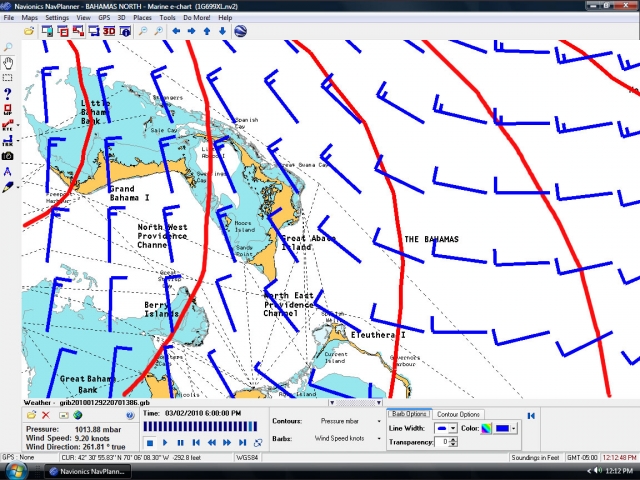Image resolution: width=640 pixels, height=480 pixels.
Task: Switch to Contour Options tab
Action: click(x=459, y=414)
